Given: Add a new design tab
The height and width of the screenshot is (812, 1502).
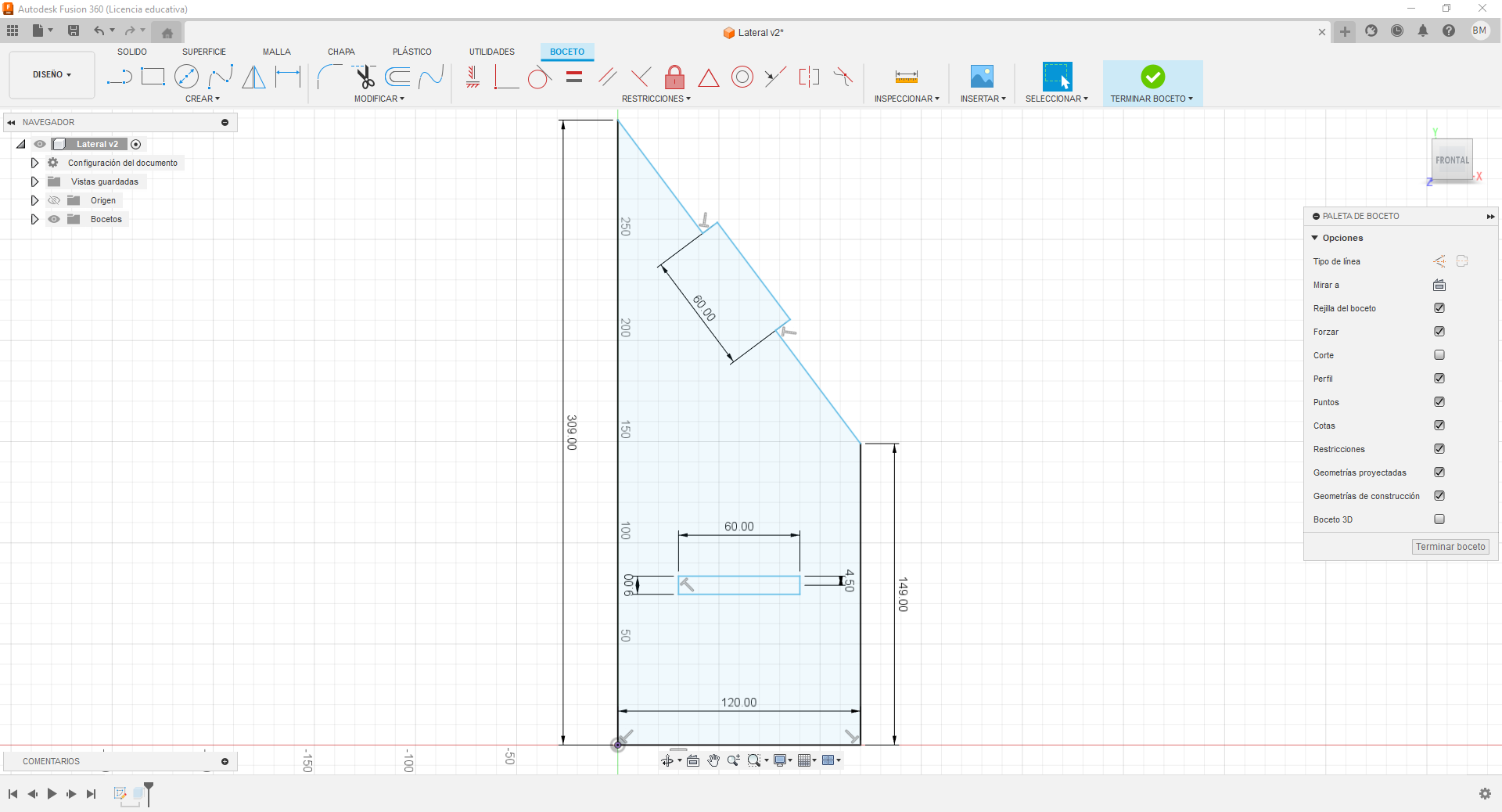Looking at the screenshot, I should click(1345, 31).
